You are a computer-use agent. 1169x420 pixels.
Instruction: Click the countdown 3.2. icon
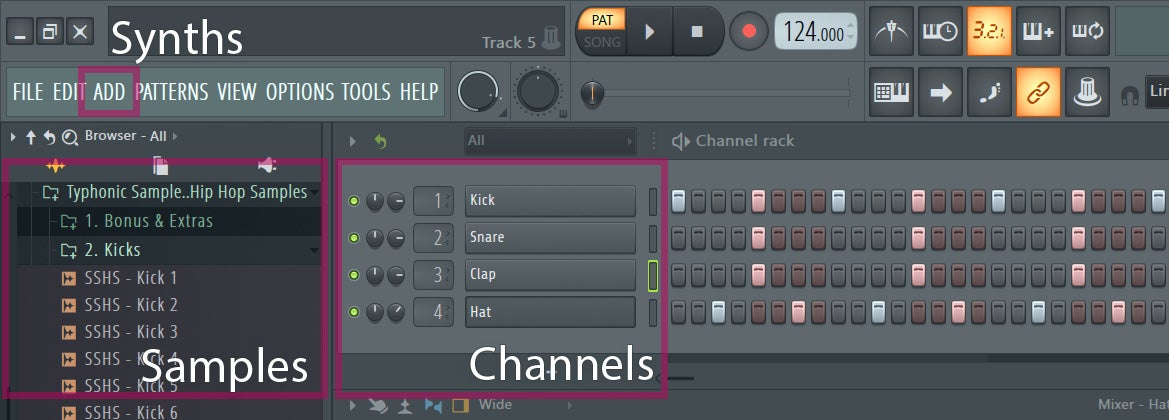988,32
